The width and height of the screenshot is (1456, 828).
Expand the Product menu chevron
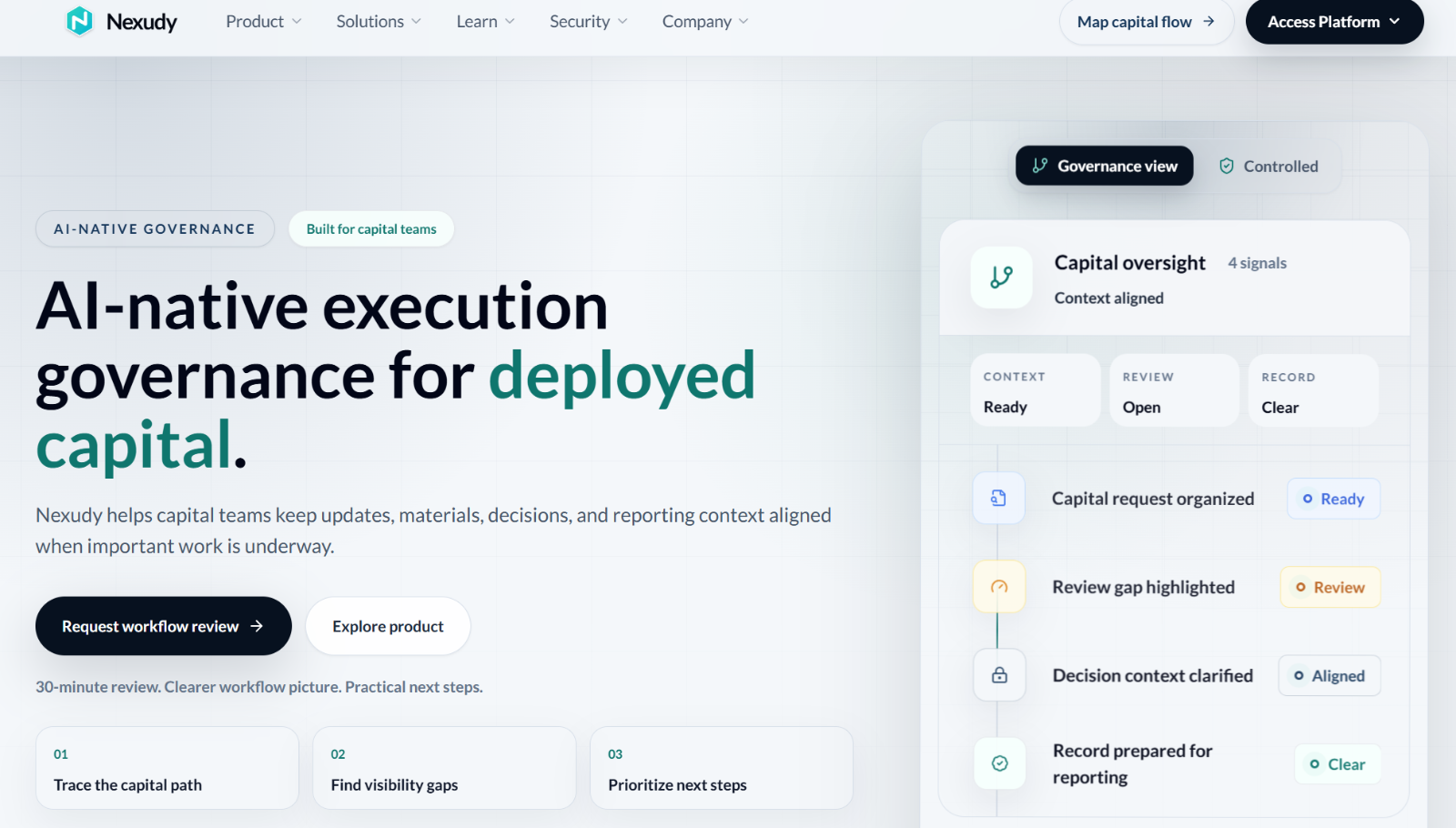click(297, 21)
